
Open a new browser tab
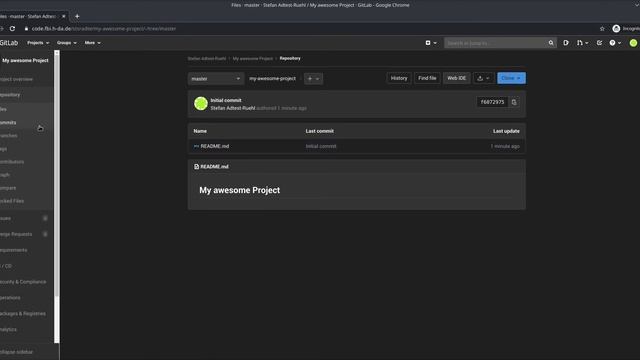click(x=77, y=16)
